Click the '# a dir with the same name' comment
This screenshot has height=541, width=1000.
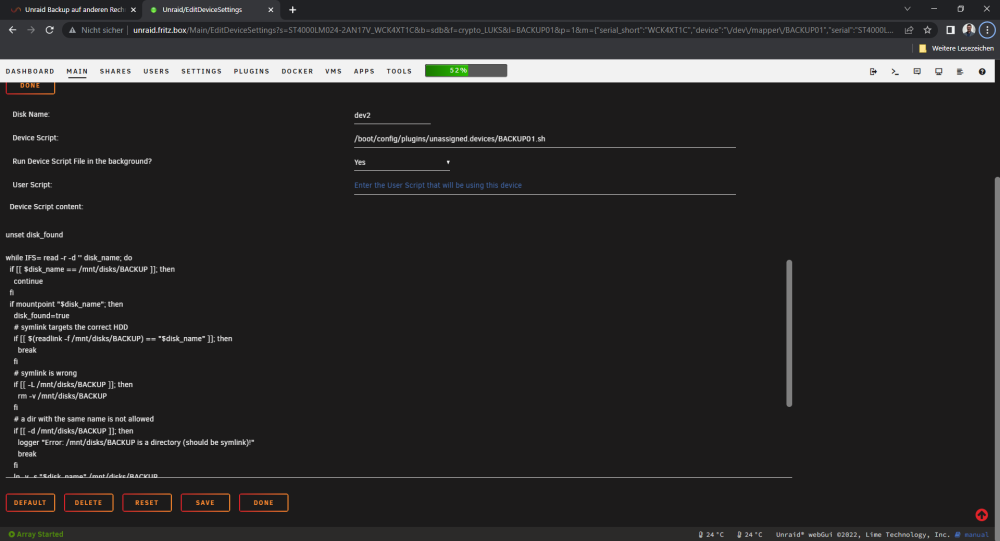click(x=84, y=419)
